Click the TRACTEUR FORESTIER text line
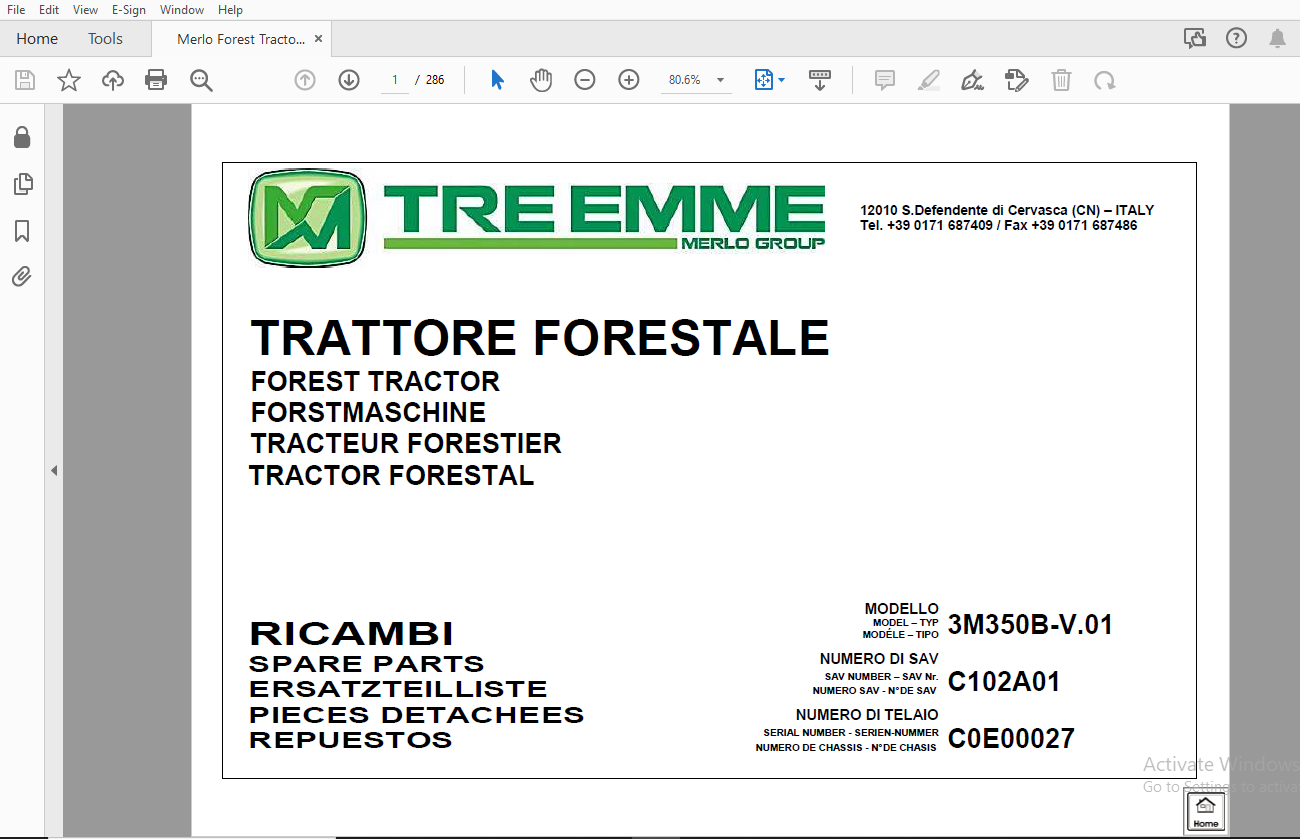This screenshot has width=1300, height=839. pyautogui.click(x=406, y=444)
